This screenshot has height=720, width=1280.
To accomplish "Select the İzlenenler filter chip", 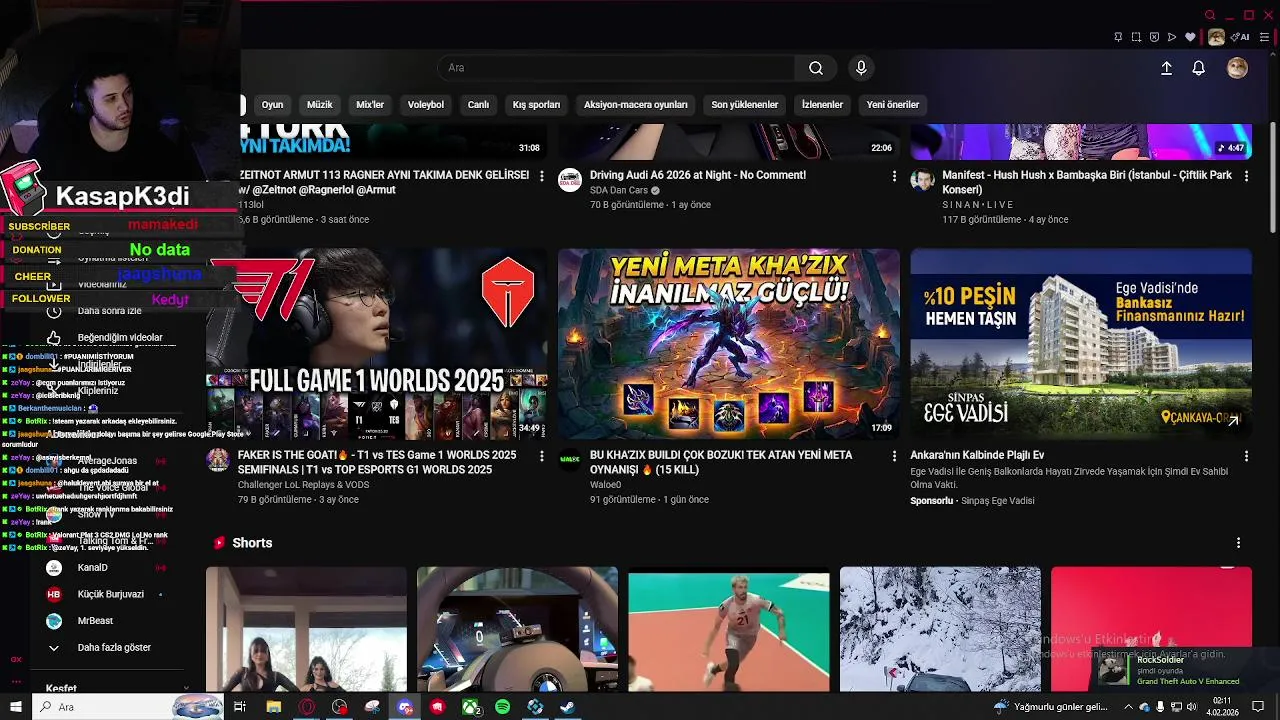I will tap(822, 104).
